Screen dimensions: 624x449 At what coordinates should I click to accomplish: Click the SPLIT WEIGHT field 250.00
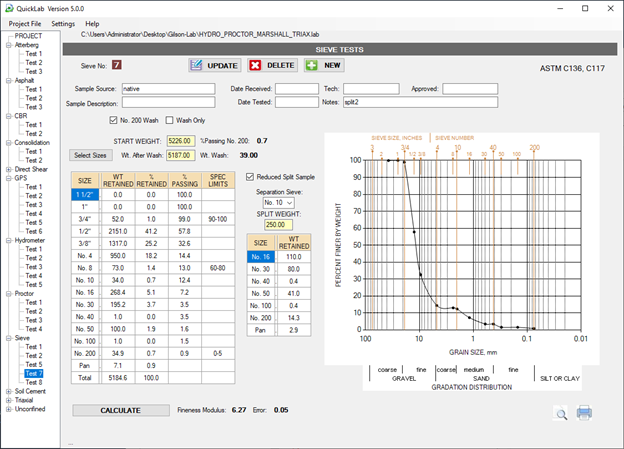278,224
